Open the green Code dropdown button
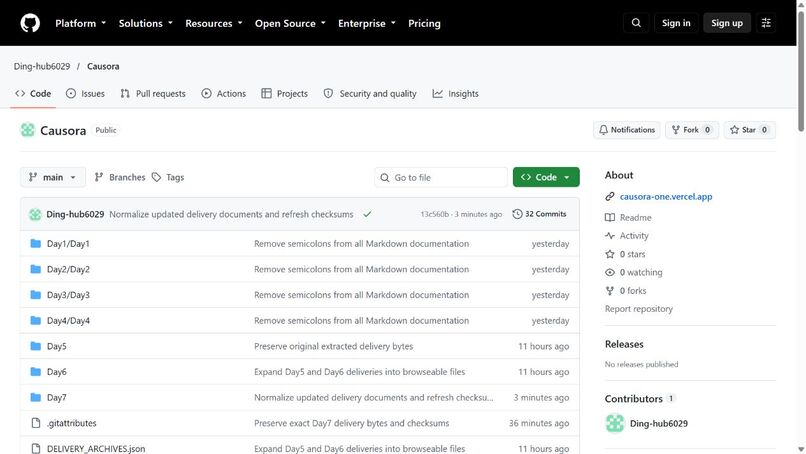 pos(546,177)
